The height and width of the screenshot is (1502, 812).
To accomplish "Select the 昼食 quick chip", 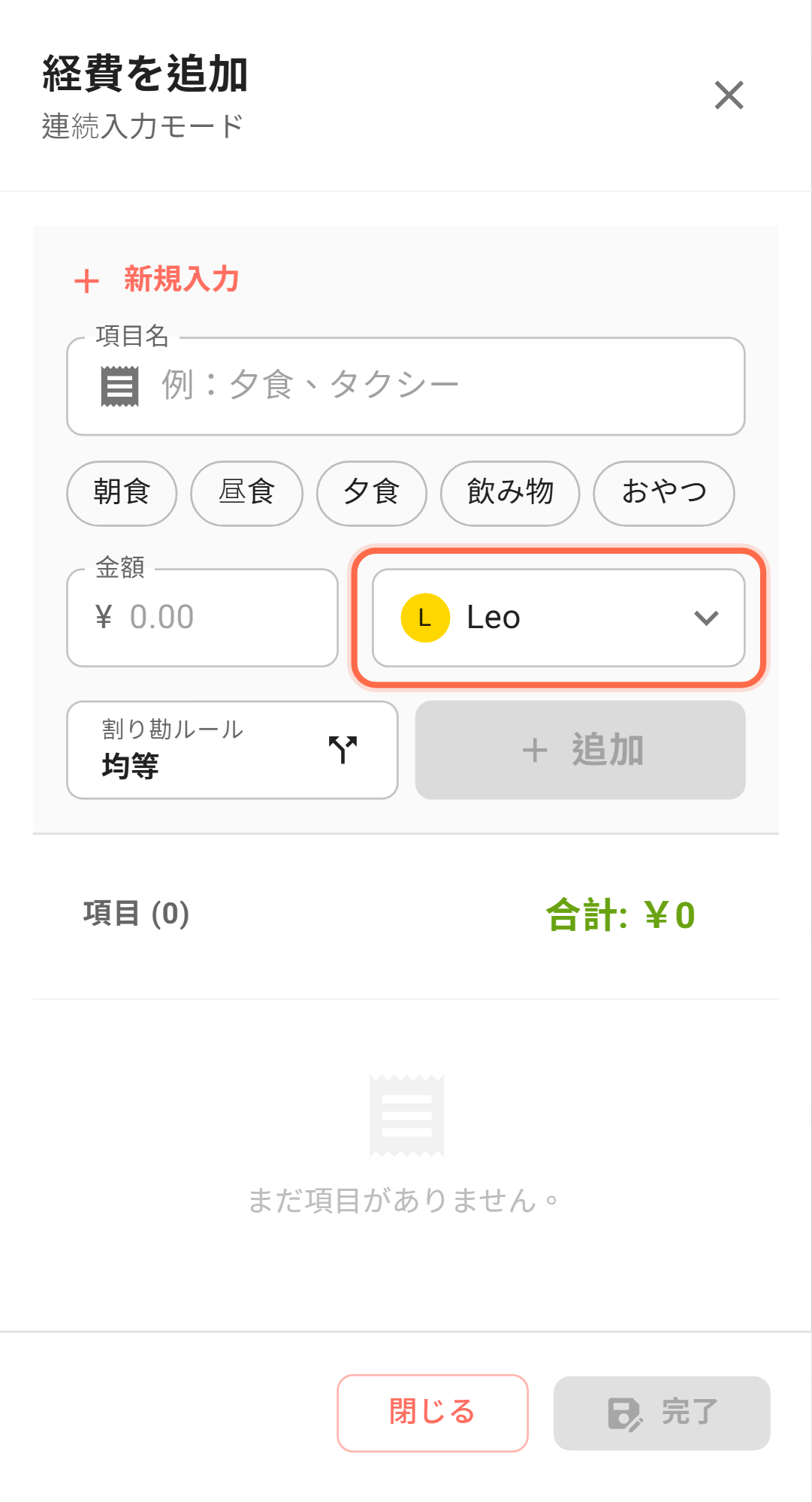I will coord(246,493).
